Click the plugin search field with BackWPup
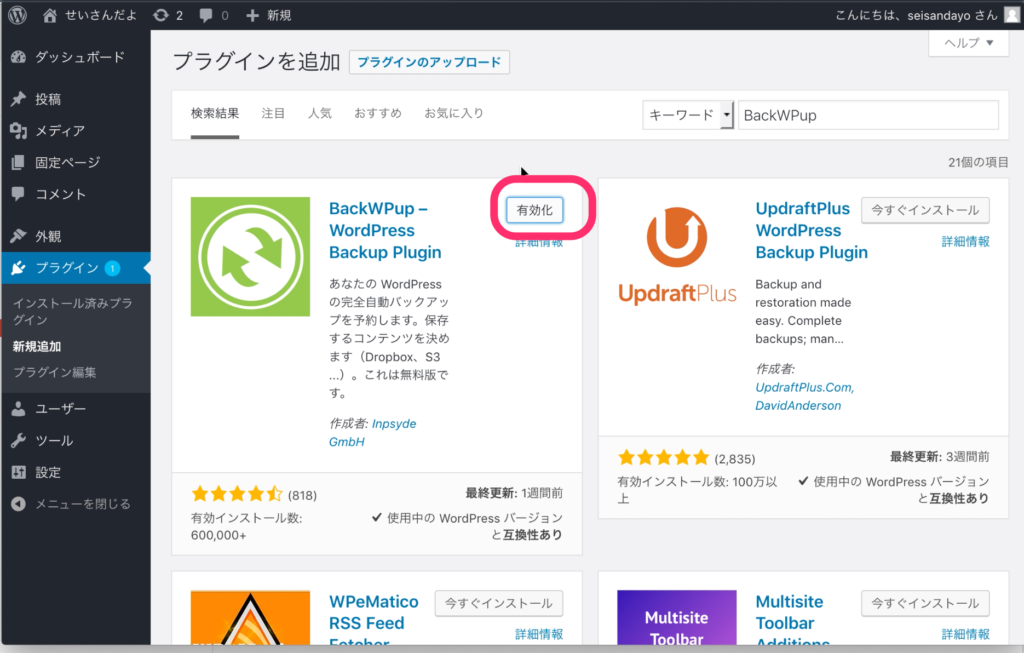 (867, 115)
